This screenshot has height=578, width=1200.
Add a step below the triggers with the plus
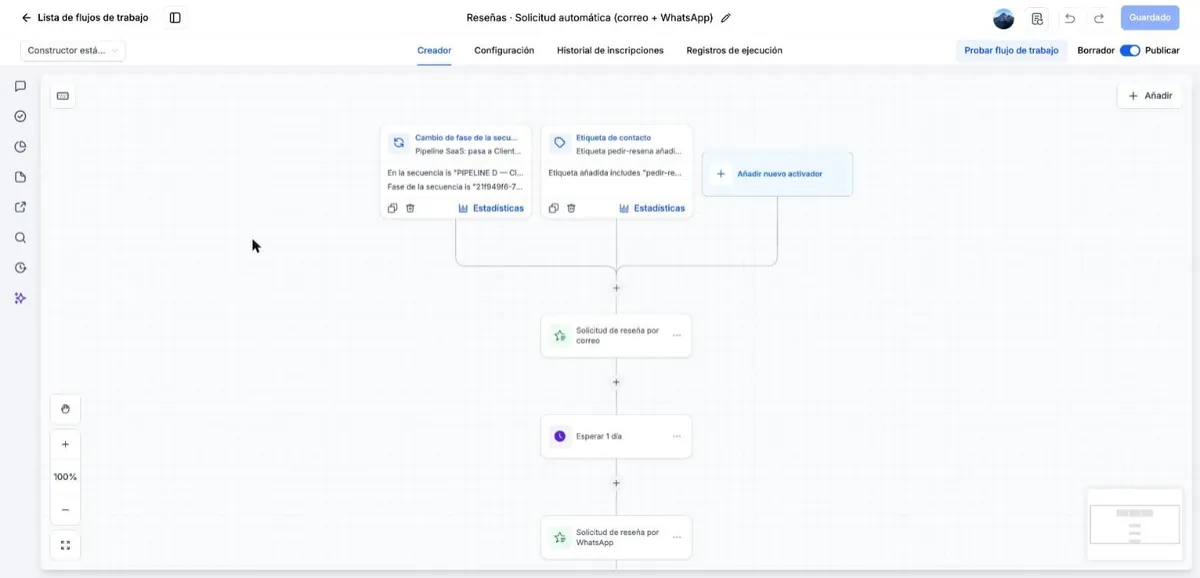616,288
